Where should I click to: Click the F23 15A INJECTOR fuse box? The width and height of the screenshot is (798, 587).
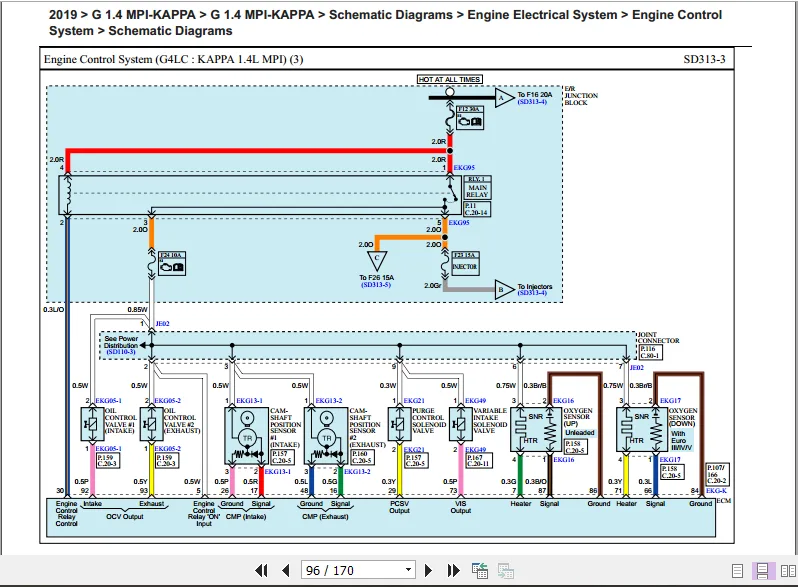(x=465, y=263)
